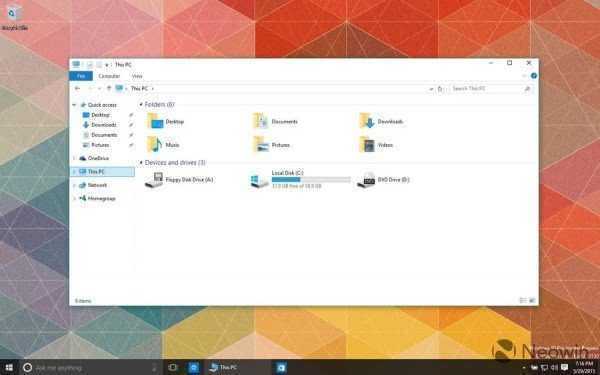Click Properties icon in title bar toolbar
Viewport: 600px width, 375px height.
90,65
